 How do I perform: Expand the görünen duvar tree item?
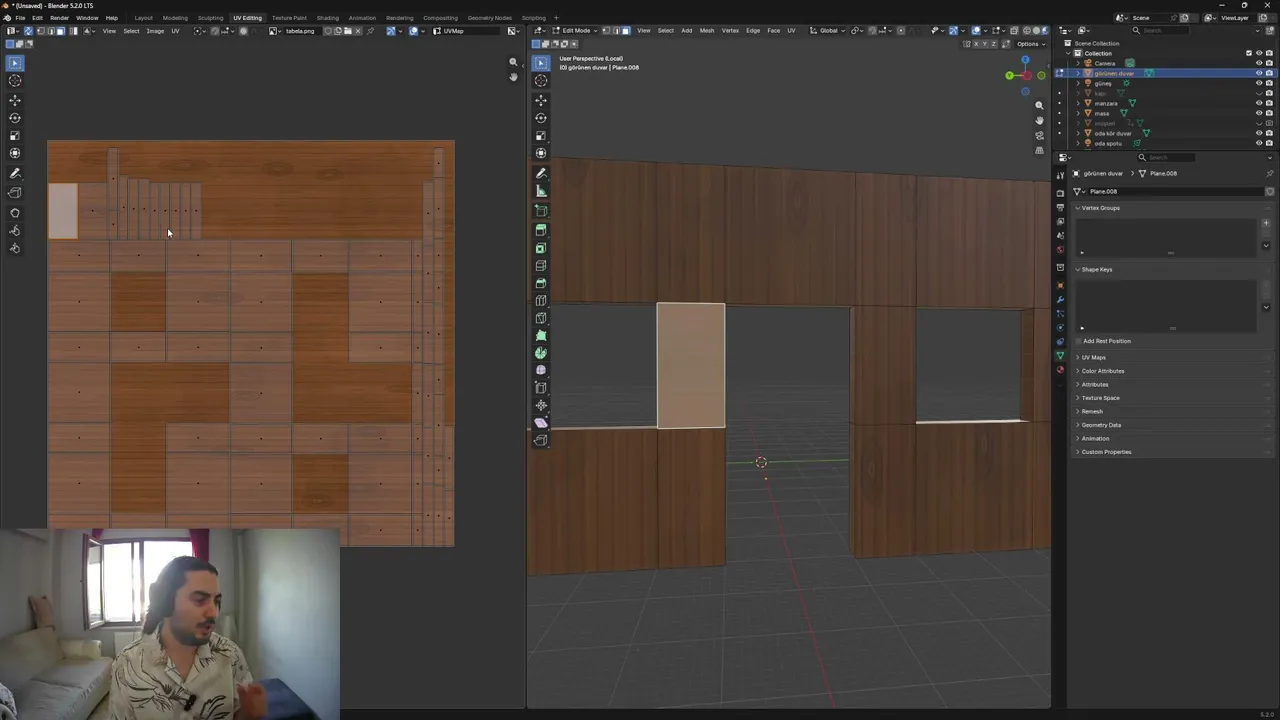1078,73
